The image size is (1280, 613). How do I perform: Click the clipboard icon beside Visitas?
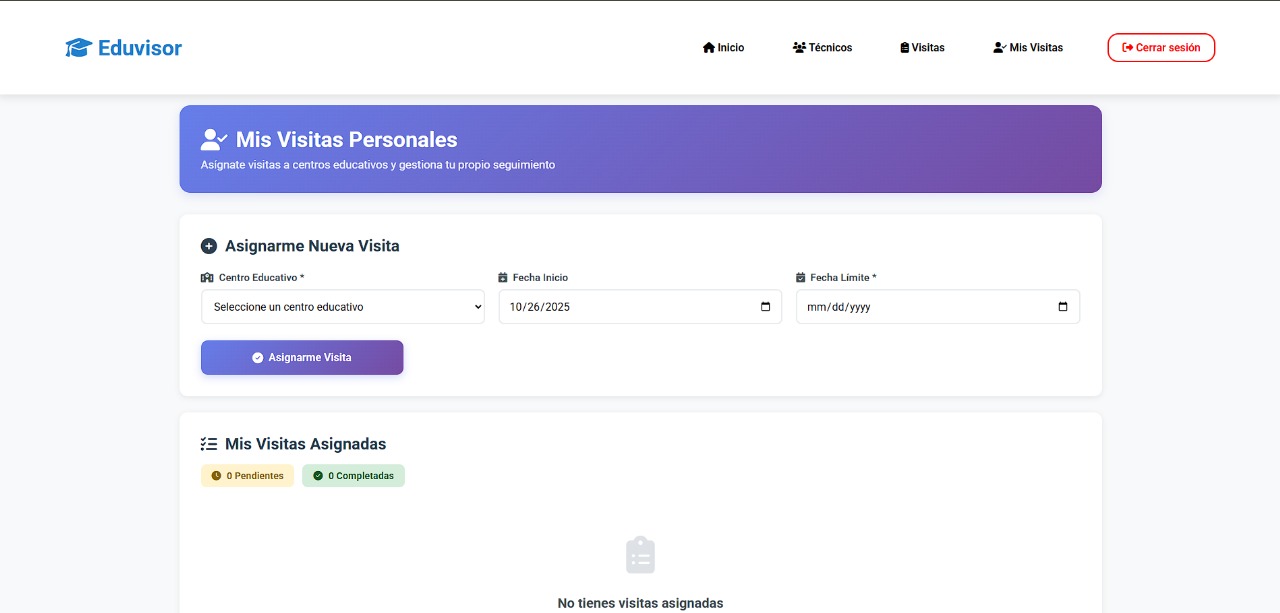coord(905,48)
